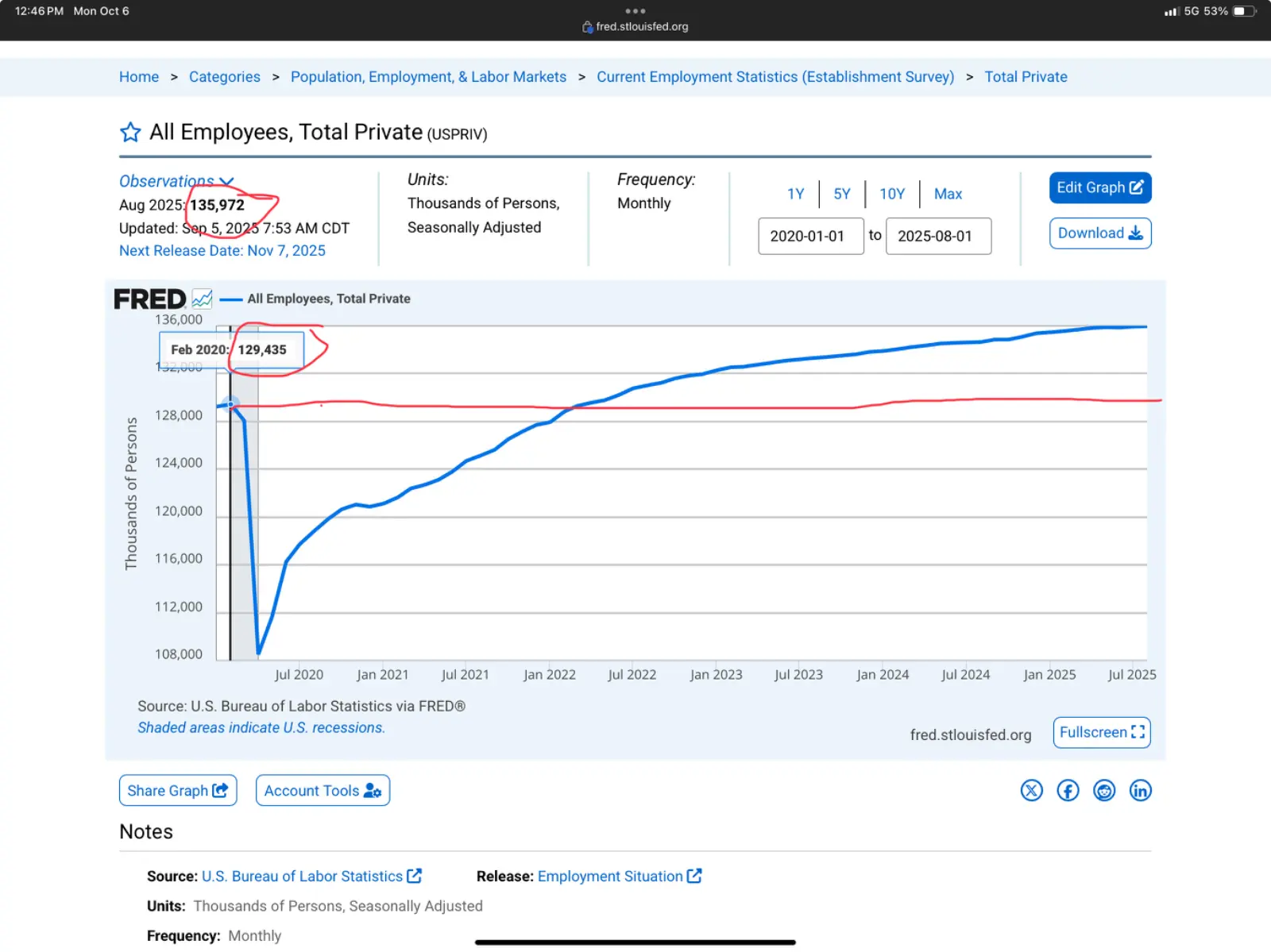Screen dimensions: 1271x952
Task: Select the 5Y time range
Action: click(x=841, y=194)
